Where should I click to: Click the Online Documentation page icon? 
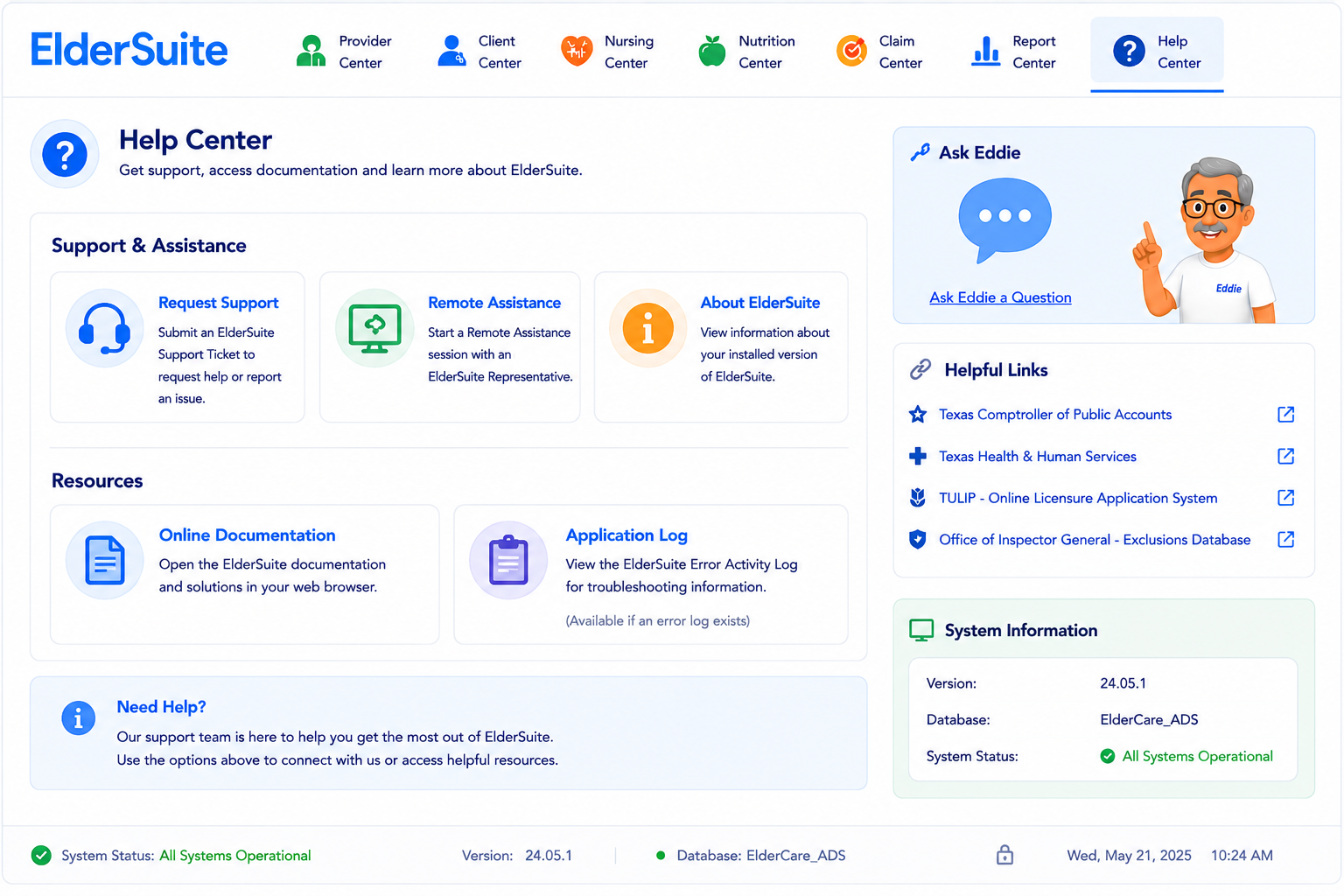[x=105, y=560]
